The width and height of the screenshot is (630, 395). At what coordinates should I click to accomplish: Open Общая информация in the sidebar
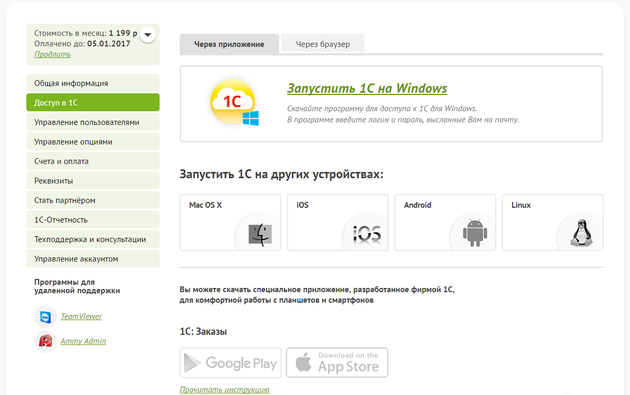[93, 83]
